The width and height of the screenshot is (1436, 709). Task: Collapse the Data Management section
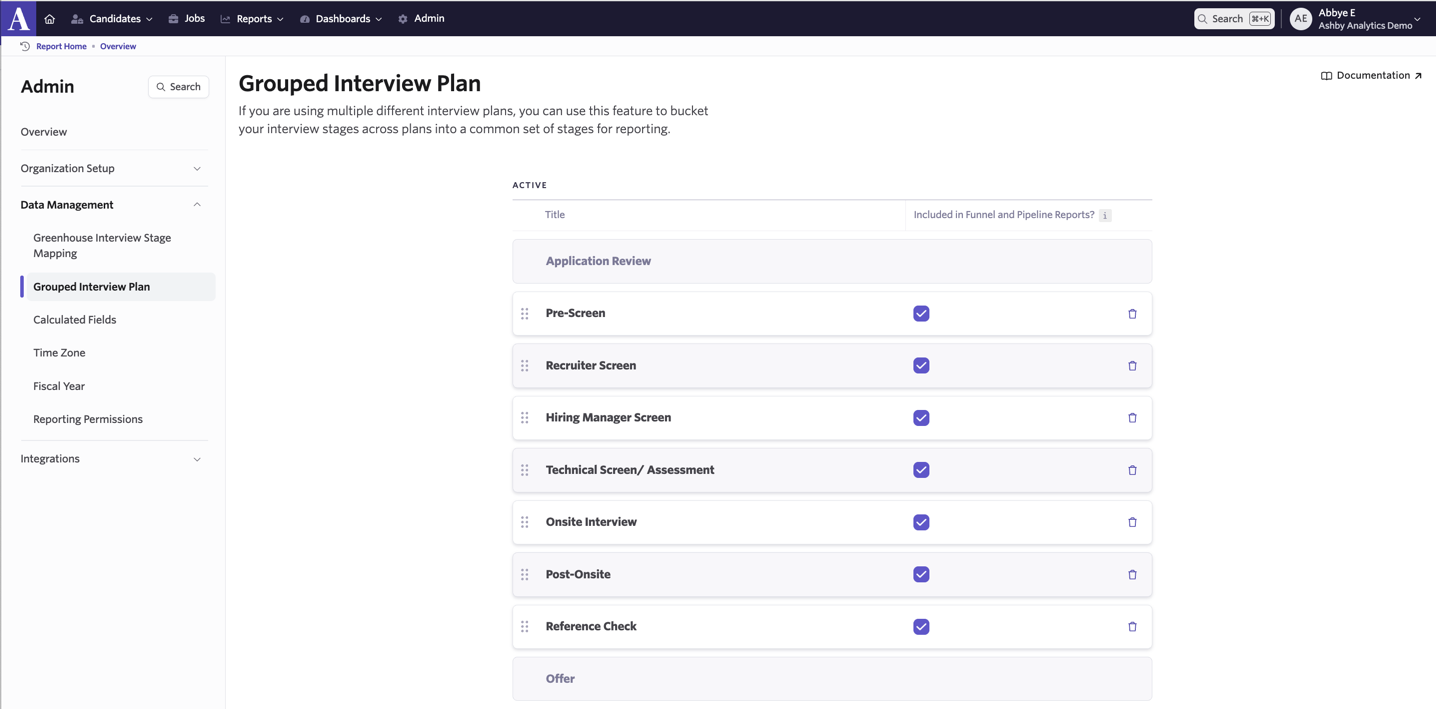click(112, 205)
